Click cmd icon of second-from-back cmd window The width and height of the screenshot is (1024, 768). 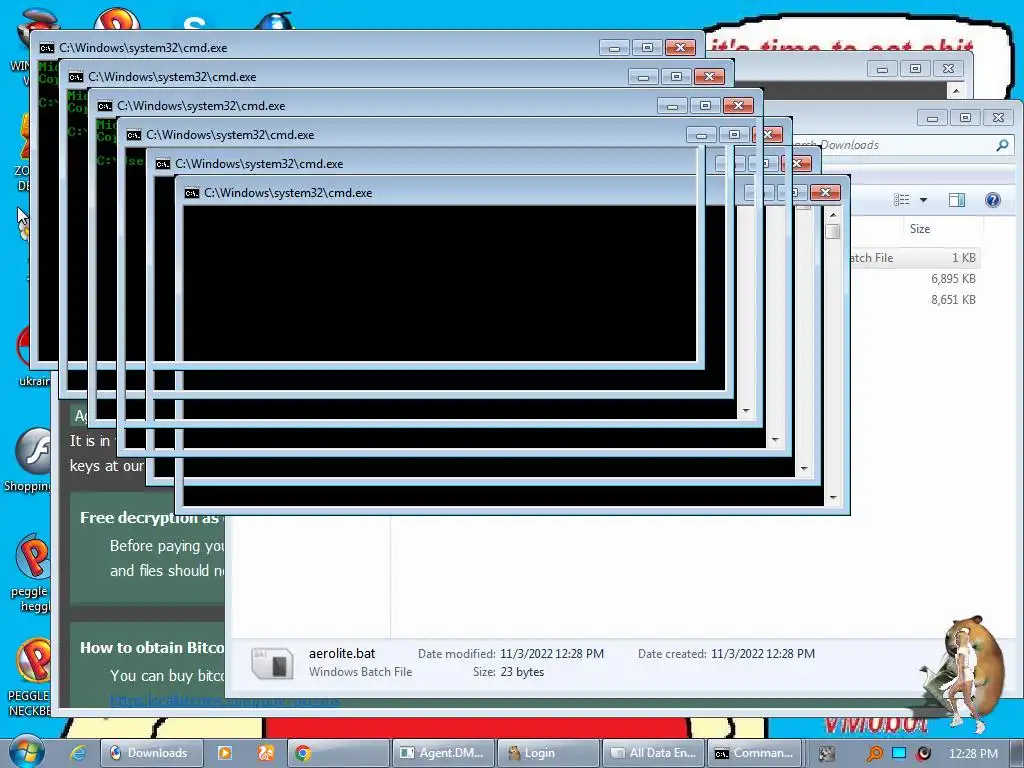[76, 77]
